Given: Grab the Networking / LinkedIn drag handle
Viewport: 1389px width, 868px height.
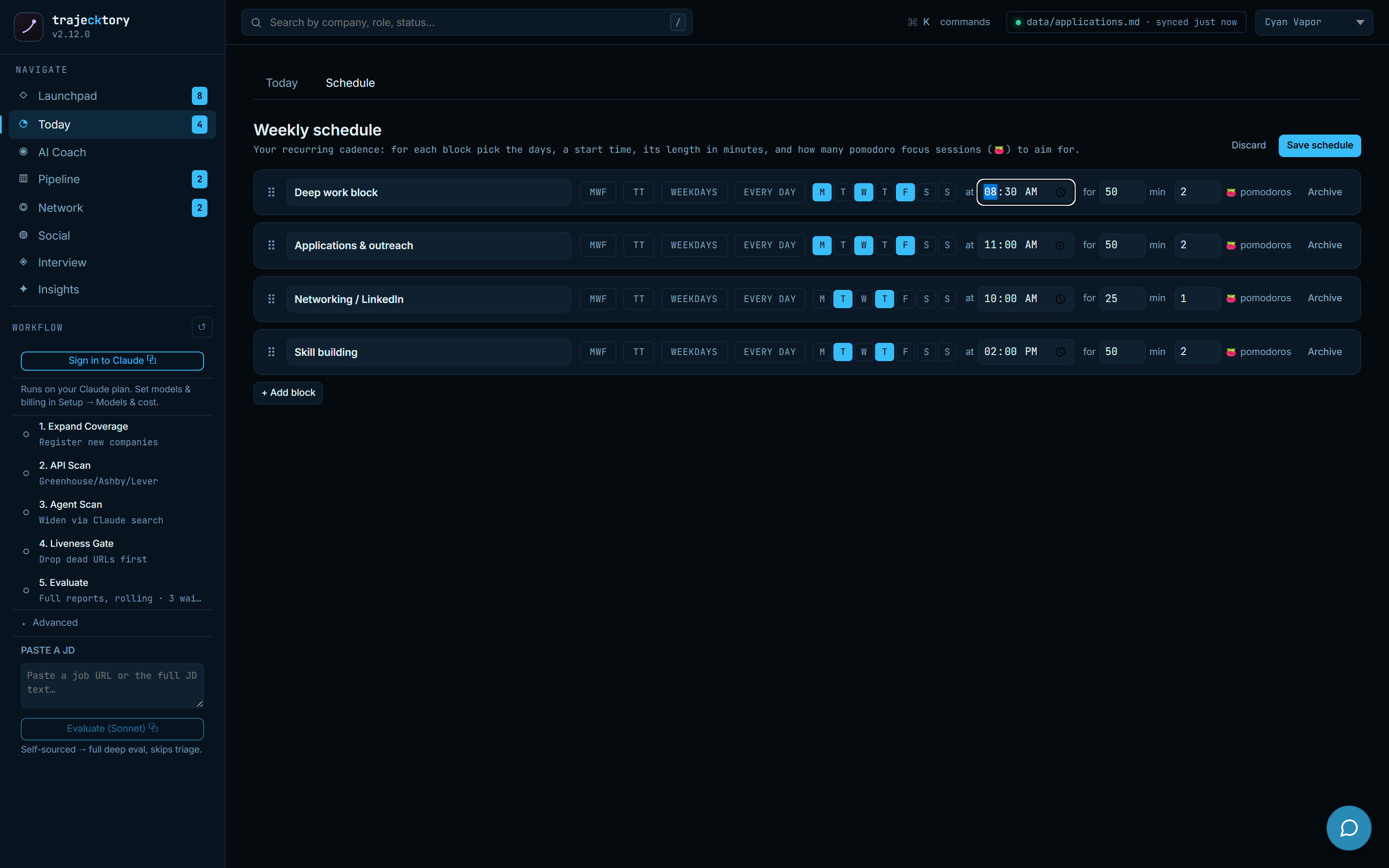Looking at the screenshot, I should pyautogui.click(x=271, y=299).
